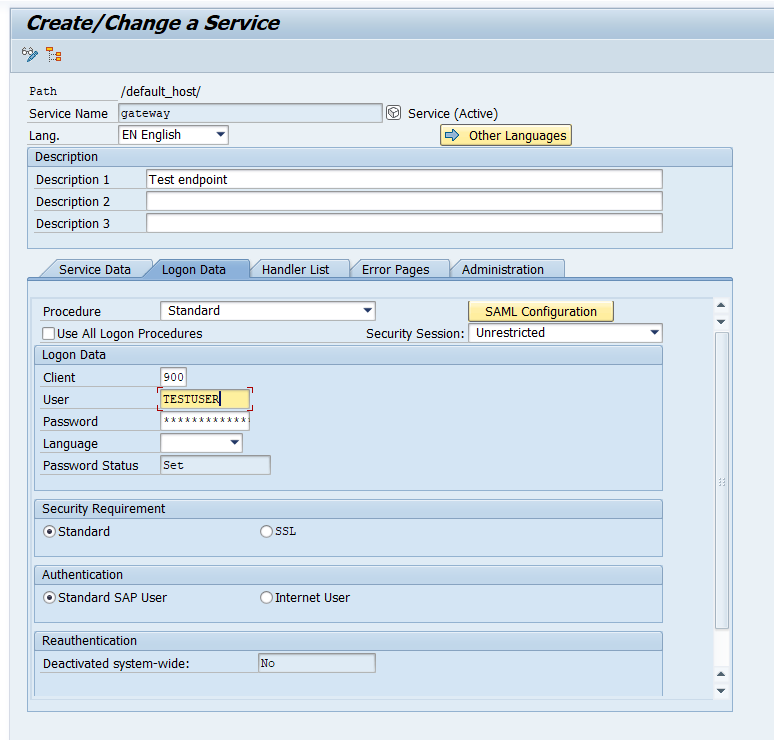The height and width of the screenshot is (740, 774).
Task: Choose Internet User authentication option
Action: (x=266, y=598)
